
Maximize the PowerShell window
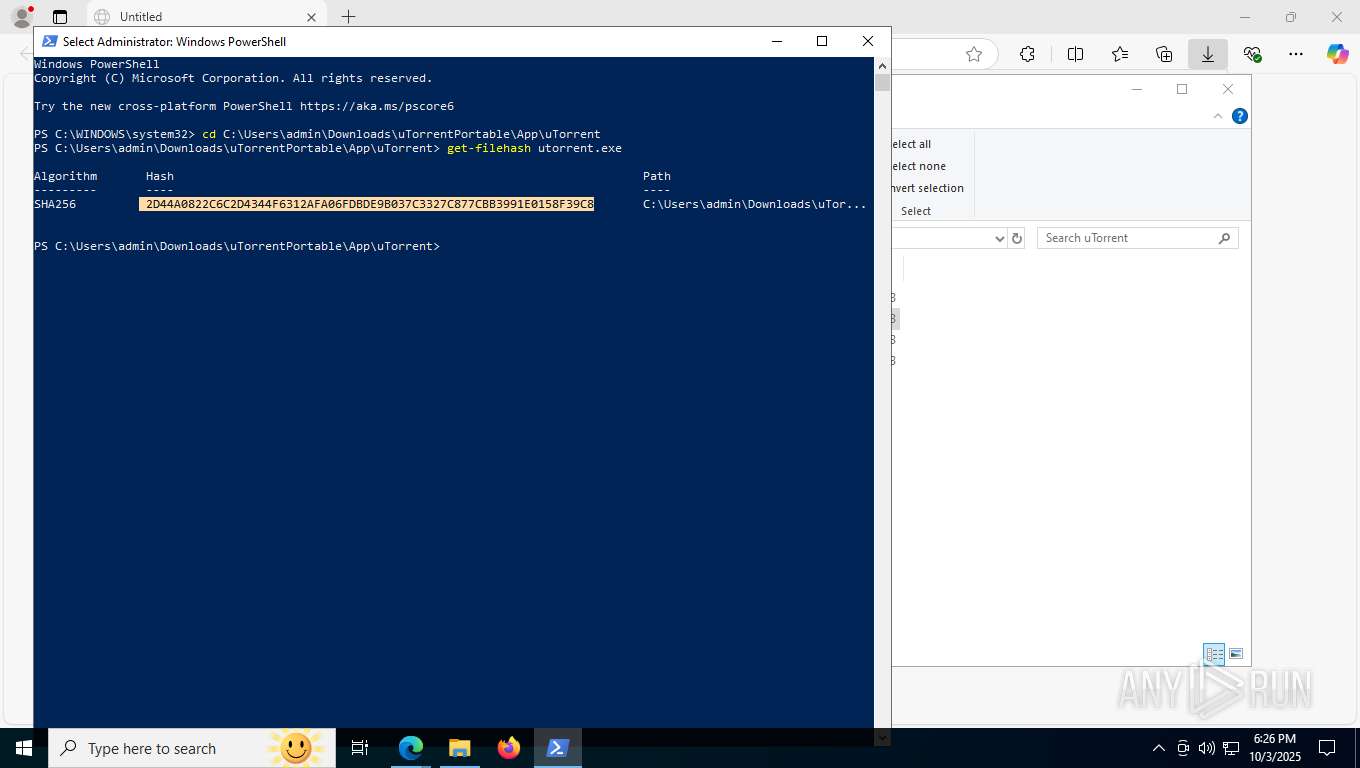[x=822, y=41]
